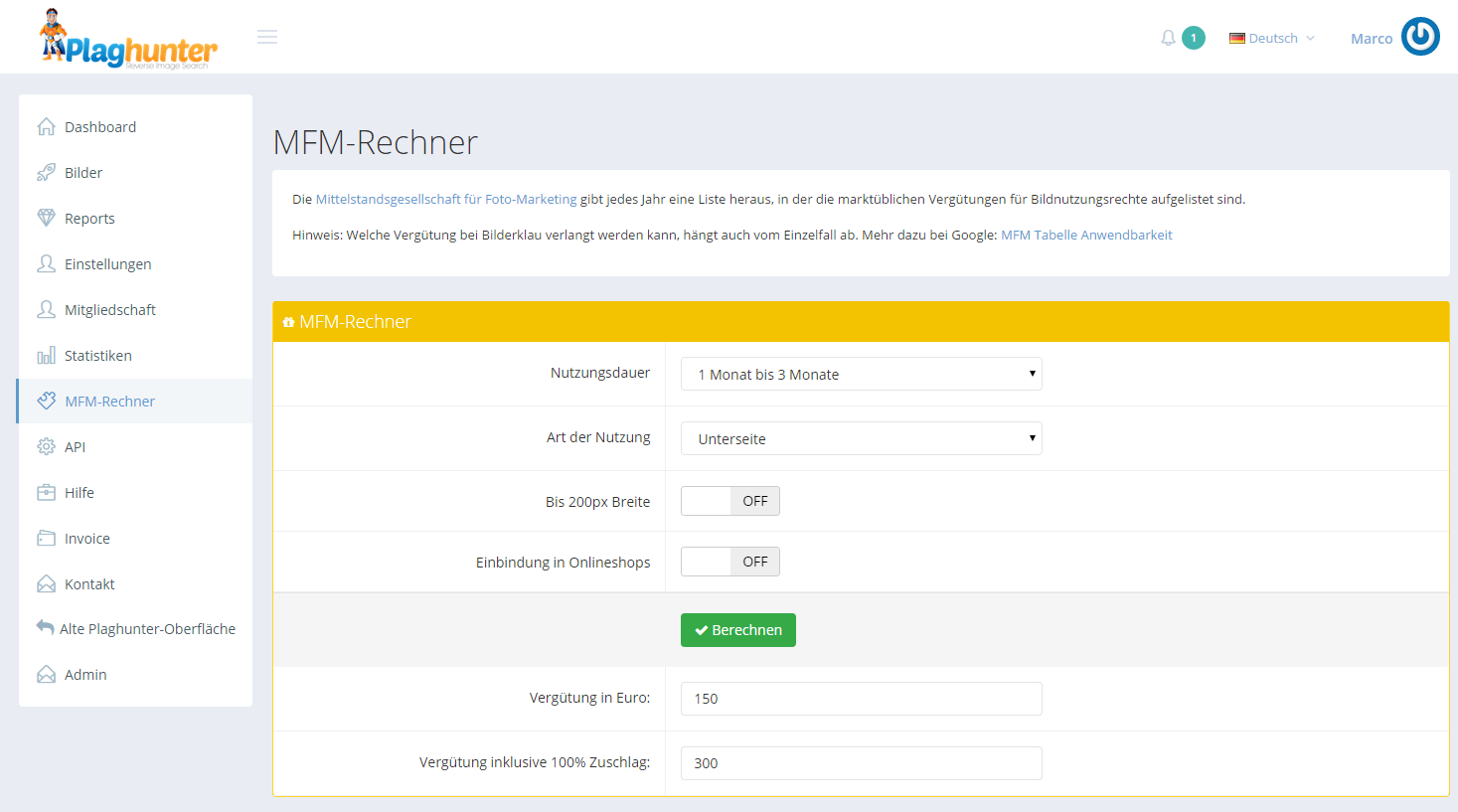Open Invoice in the sidebar
Screen dimensions: 1458x812
coord(135,538)
